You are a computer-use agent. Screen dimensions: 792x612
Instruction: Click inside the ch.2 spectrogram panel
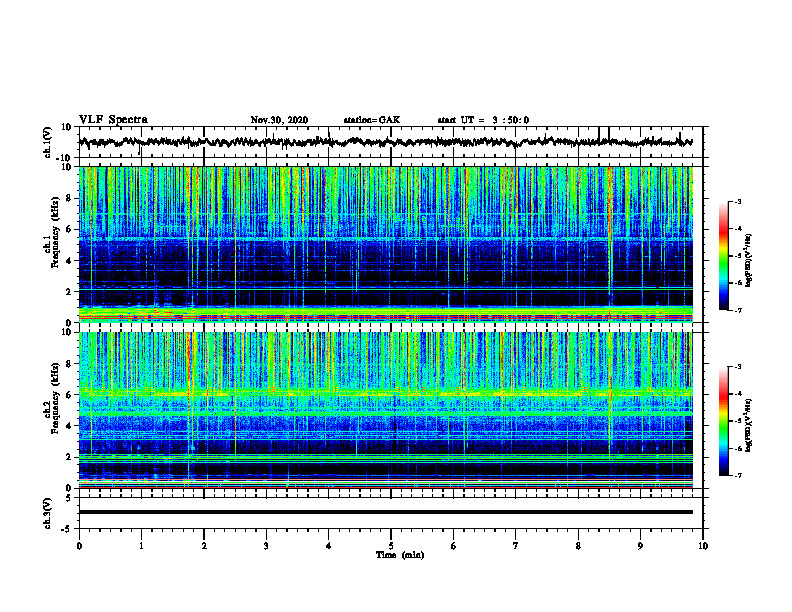coord(385,410)
